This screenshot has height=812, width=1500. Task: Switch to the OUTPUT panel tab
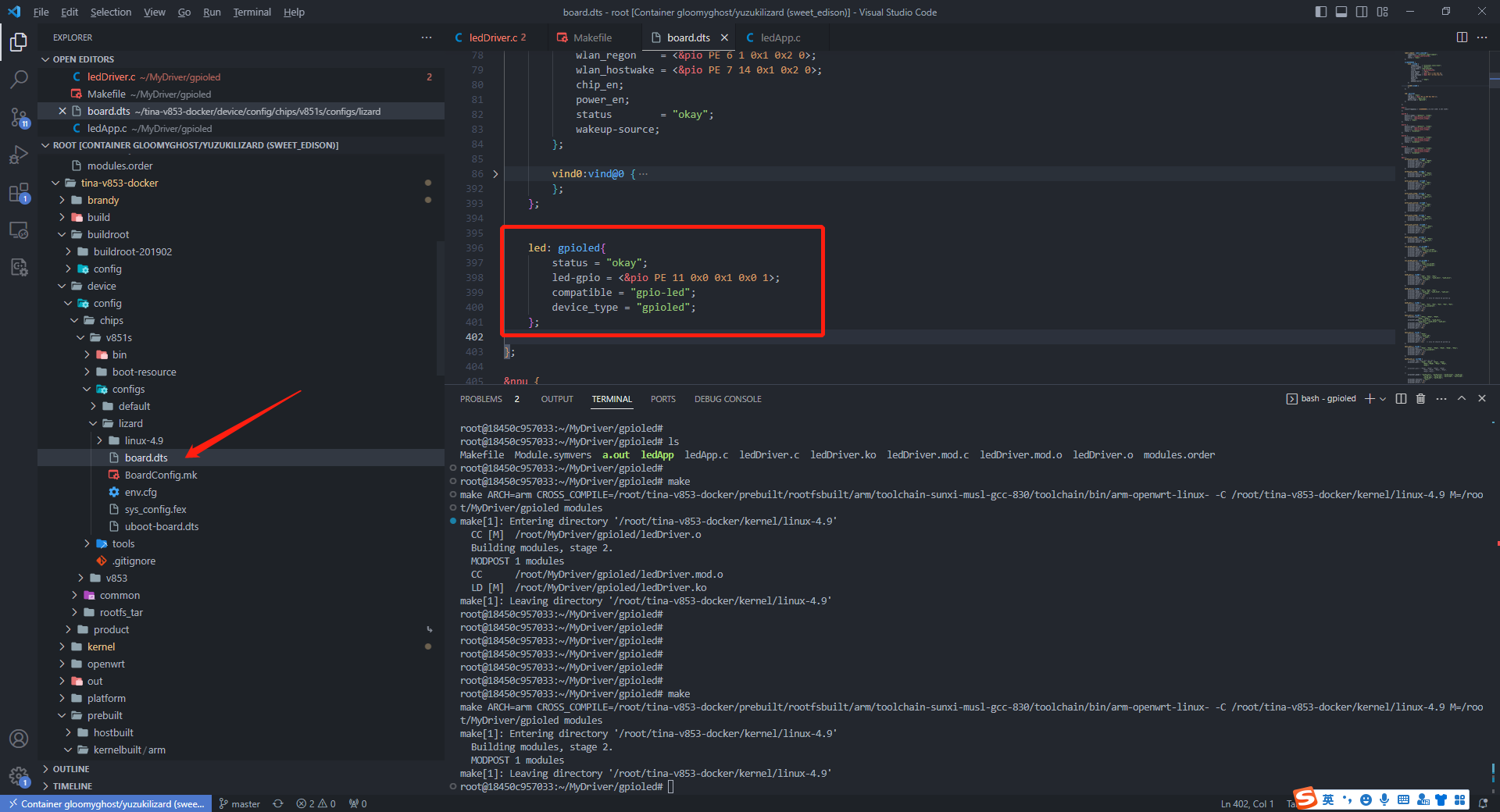tap(557, 399)
